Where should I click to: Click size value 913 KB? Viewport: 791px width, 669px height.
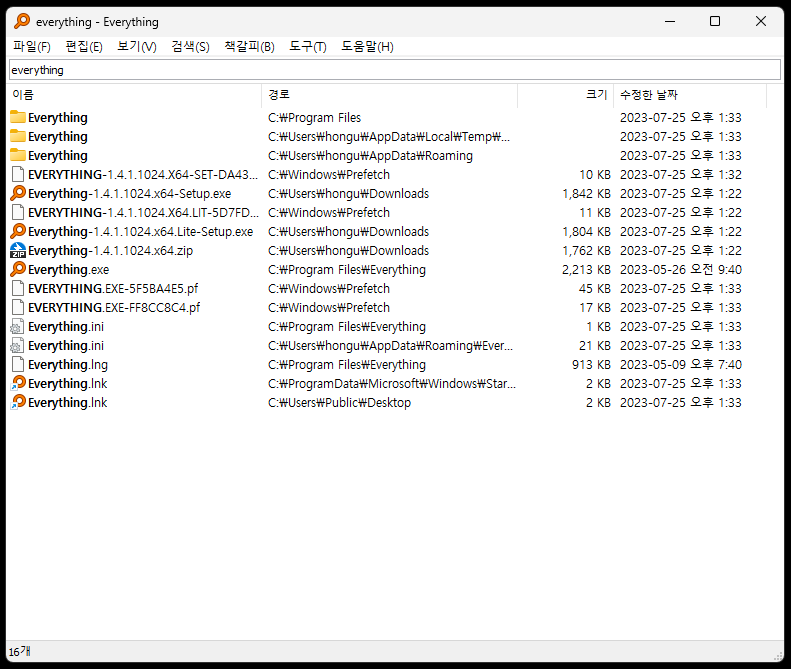591,365
